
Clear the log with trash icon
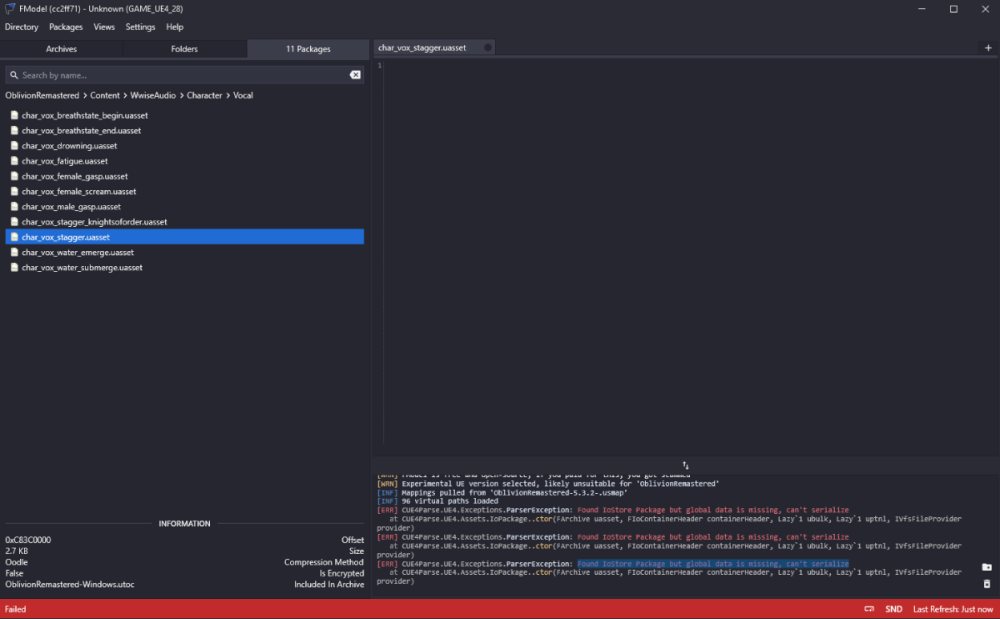[x=987, y=583]
